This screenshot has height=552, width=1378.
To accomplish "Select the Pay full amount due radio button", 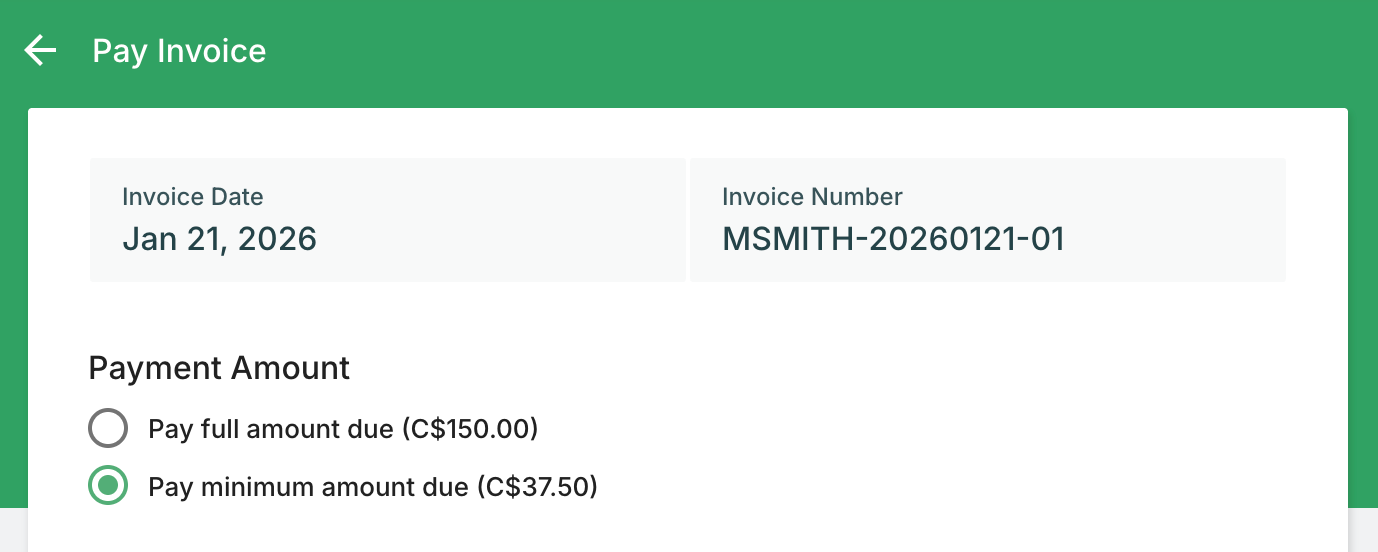I will click(108, 429).
